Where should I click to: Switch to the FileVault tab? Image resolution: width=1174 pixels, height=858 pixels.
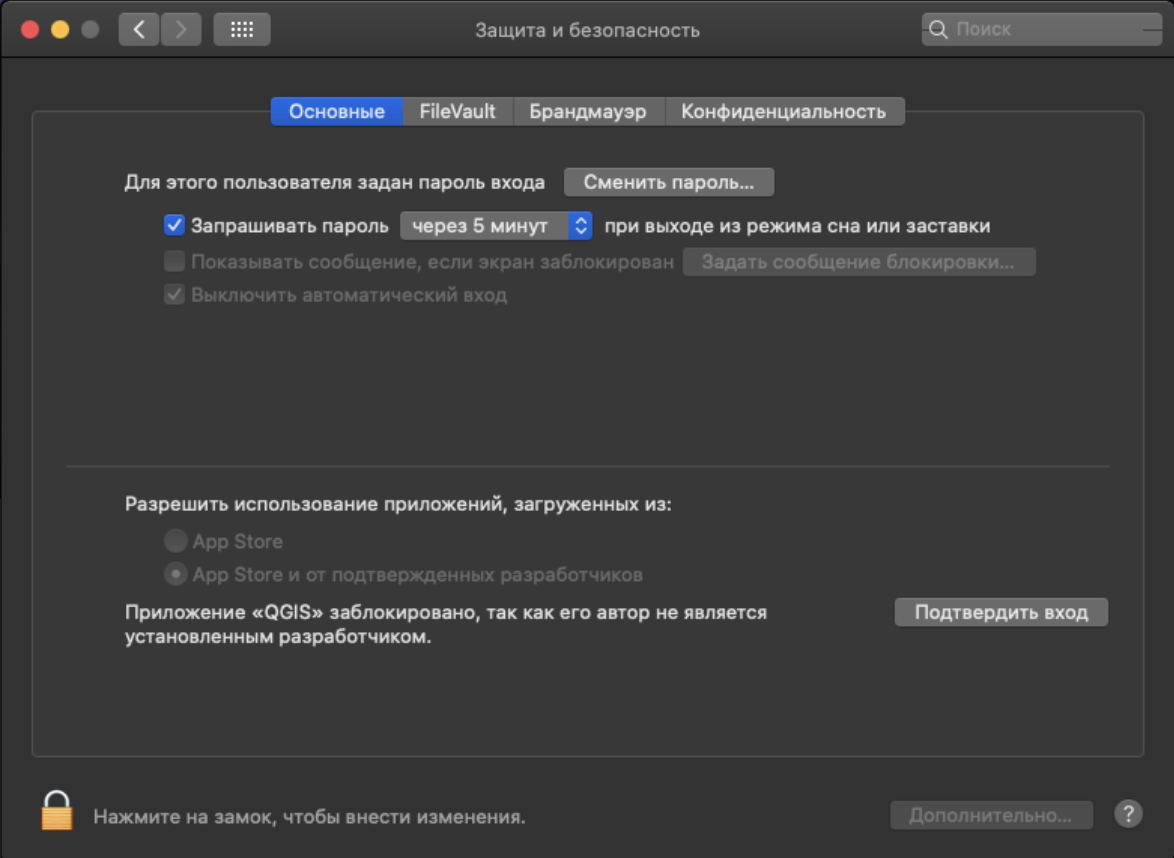(x=457, y=111)
